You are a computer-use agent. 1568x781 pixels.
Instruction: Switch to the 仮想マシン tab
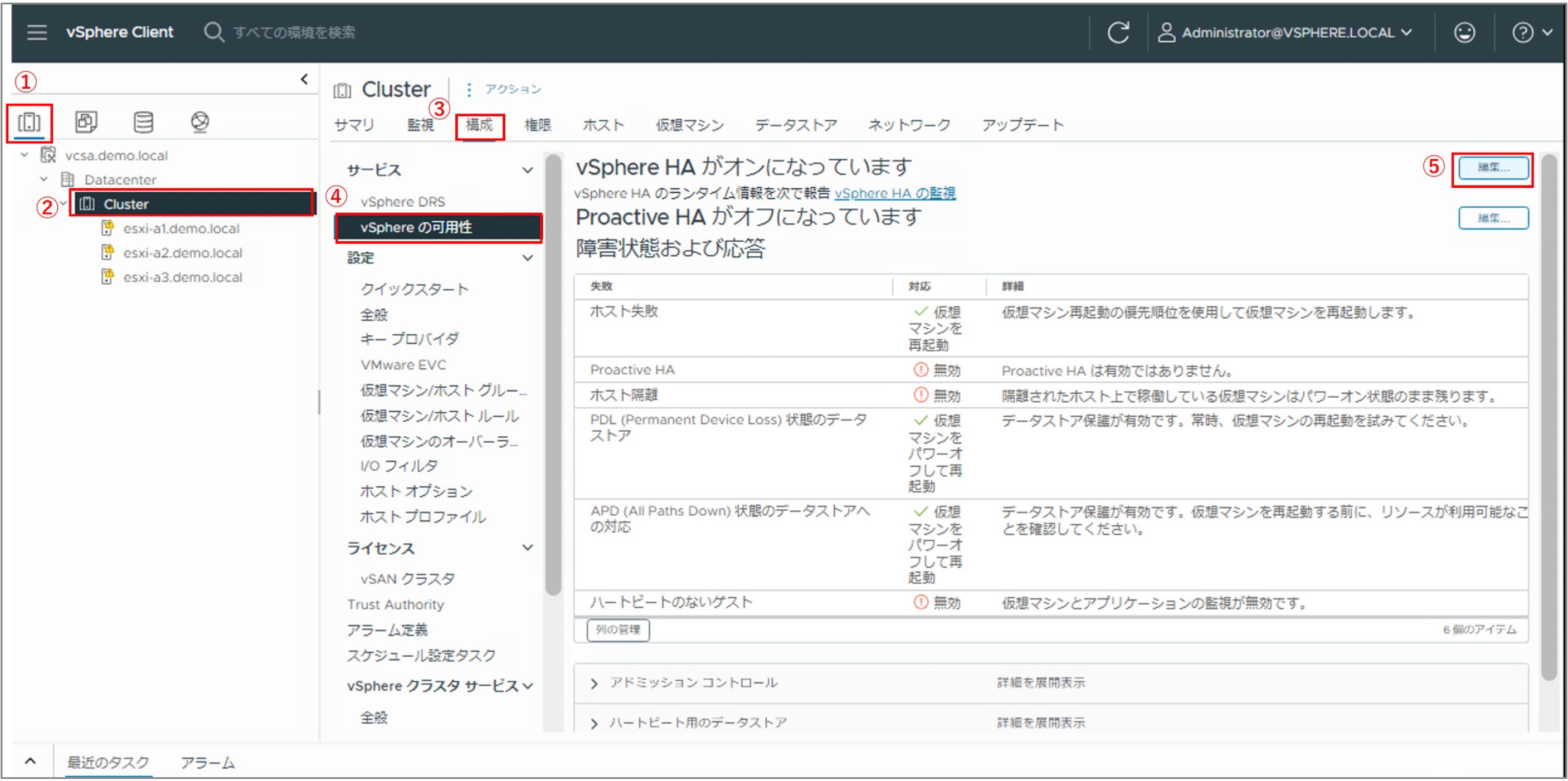pos(690,125)
